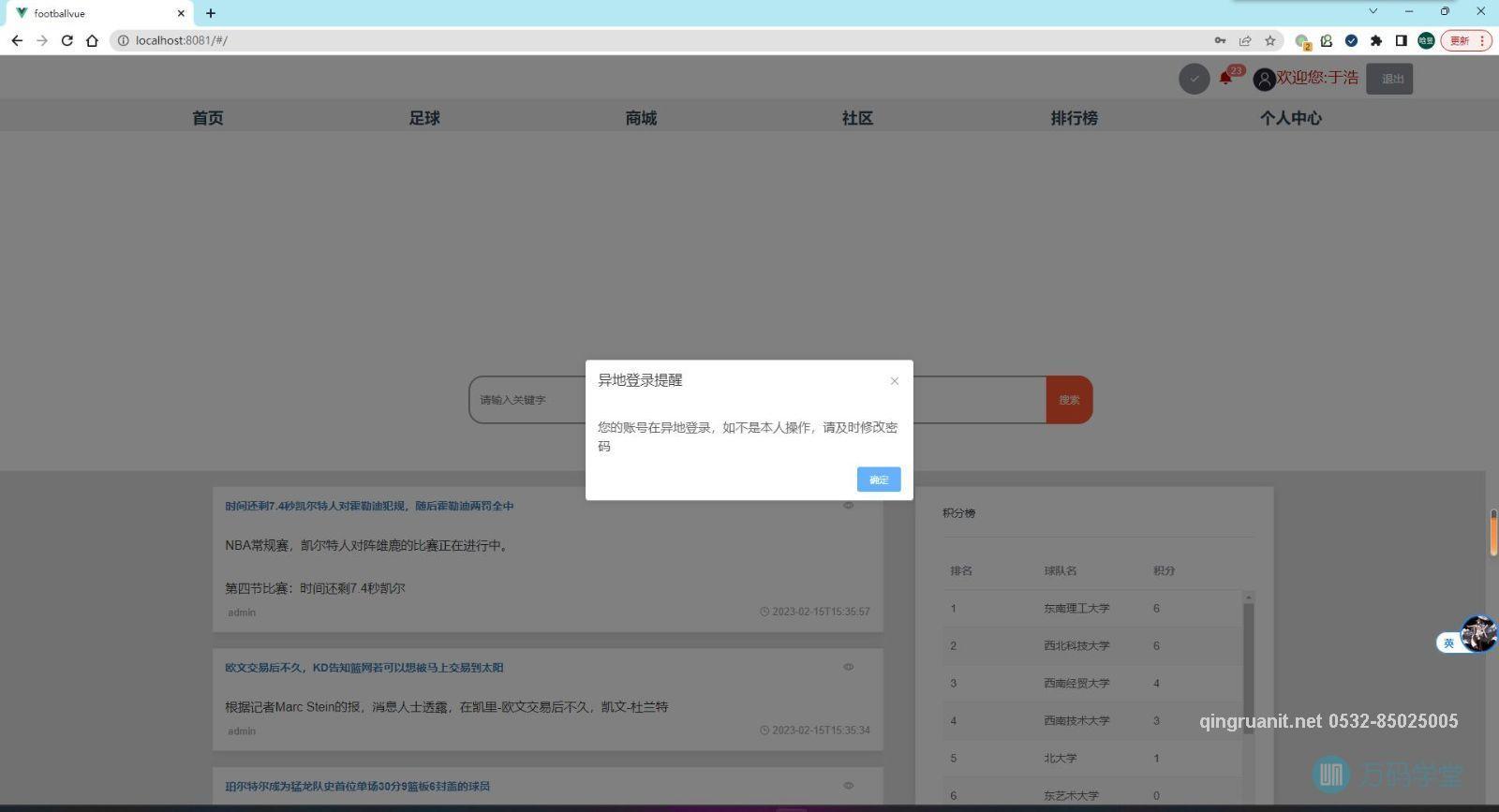
Task: Click the eye icon on the 珀尔特尔 article
Action: (848, 786)
